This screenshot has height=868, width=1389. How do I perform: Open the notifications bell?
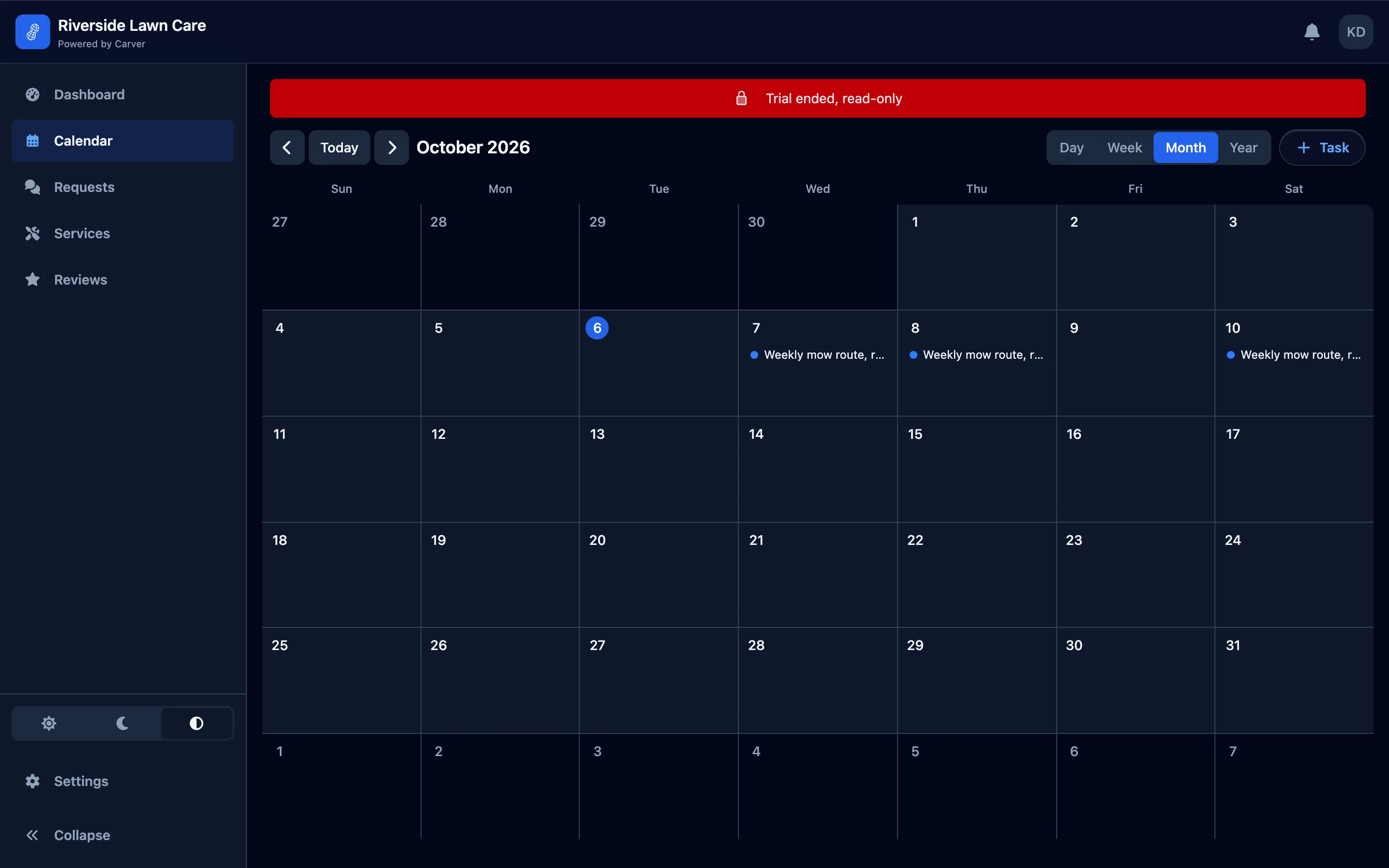(1311, 32)
